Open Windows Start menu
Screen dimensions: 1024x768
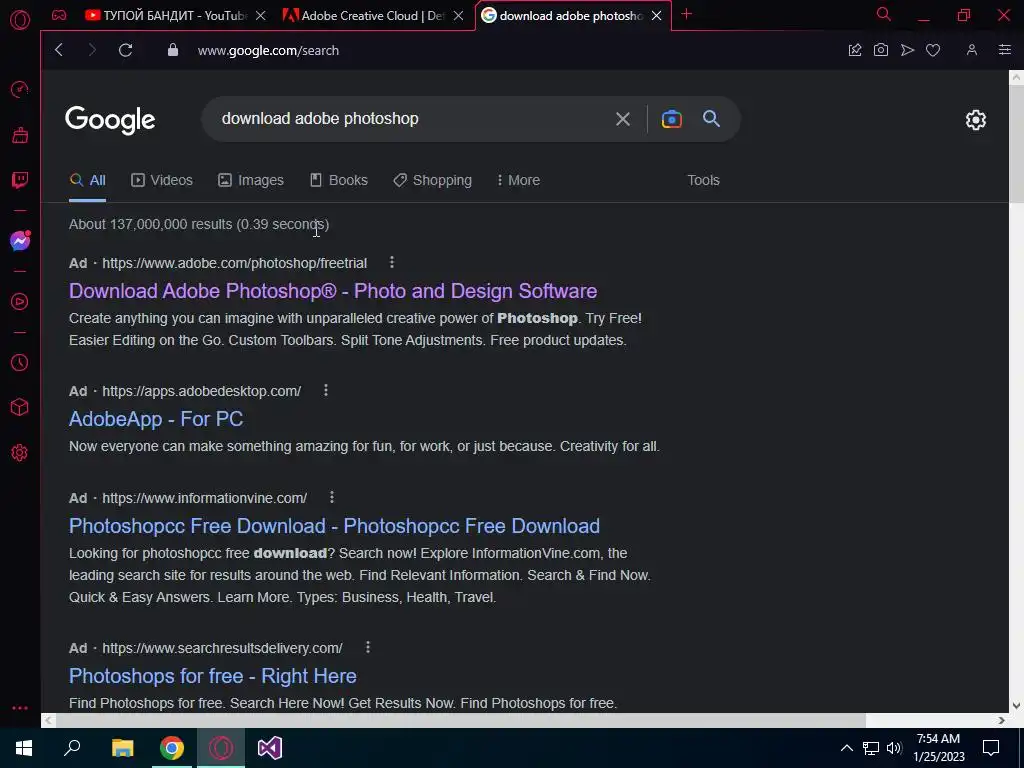click(24, 748)
